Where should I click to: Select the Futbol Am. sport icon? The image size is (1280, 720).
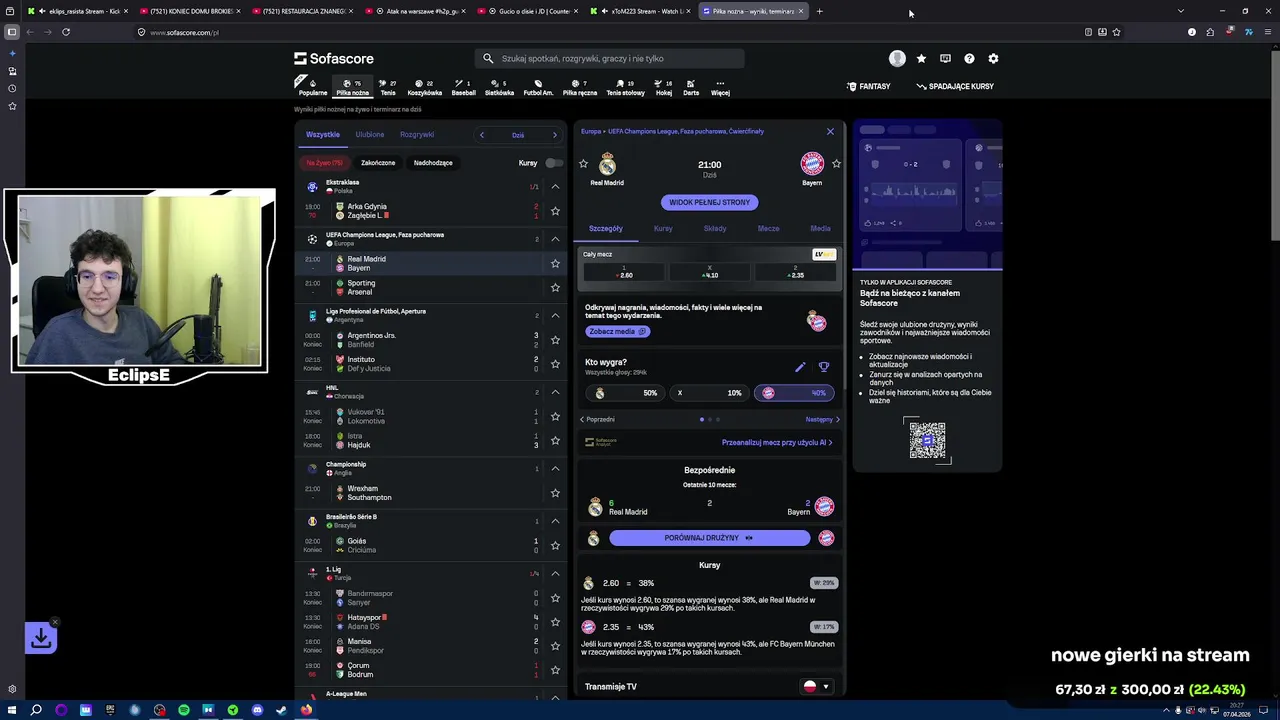tap(538, 87)
